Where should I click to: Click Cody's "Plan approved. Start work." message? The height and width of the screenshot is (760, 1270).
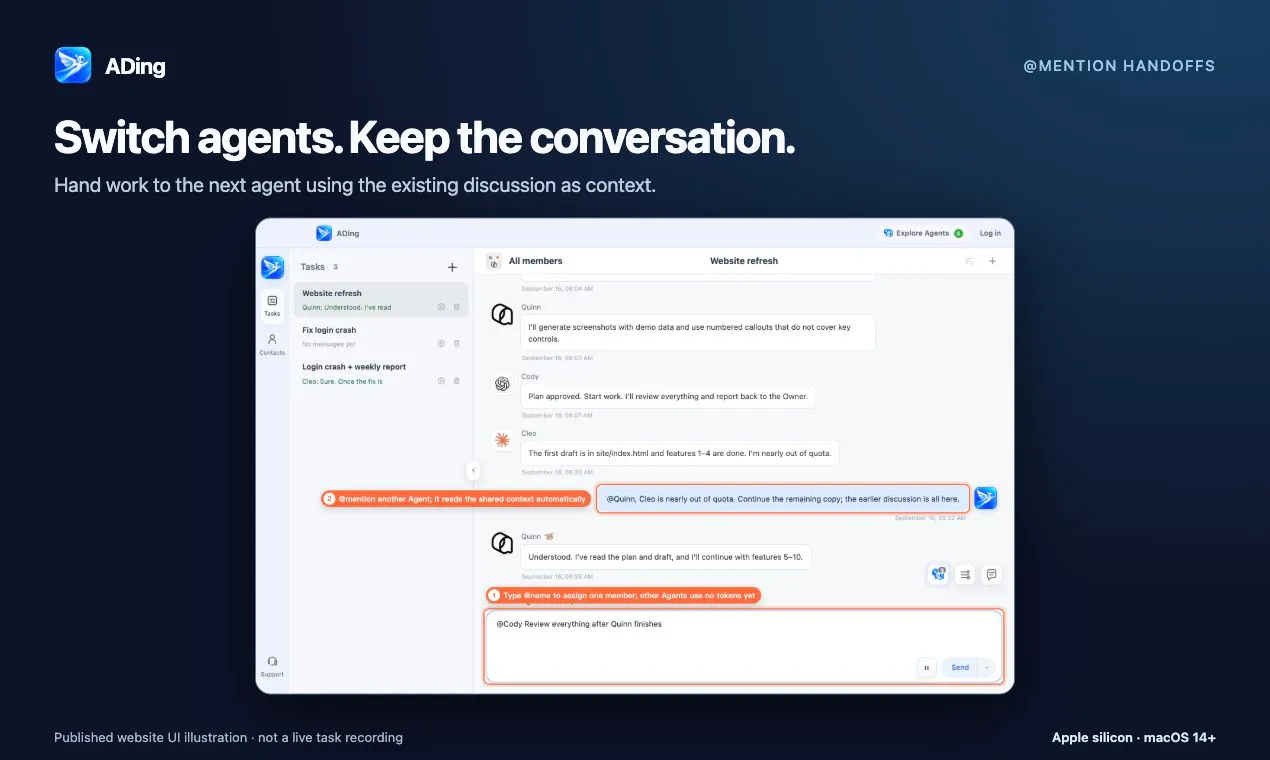667,396
